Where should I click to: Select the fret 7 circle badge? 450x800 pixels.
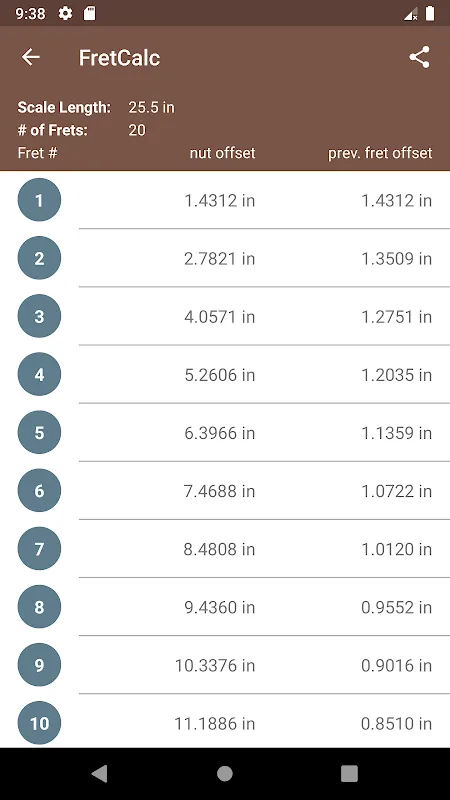point(39,549)
